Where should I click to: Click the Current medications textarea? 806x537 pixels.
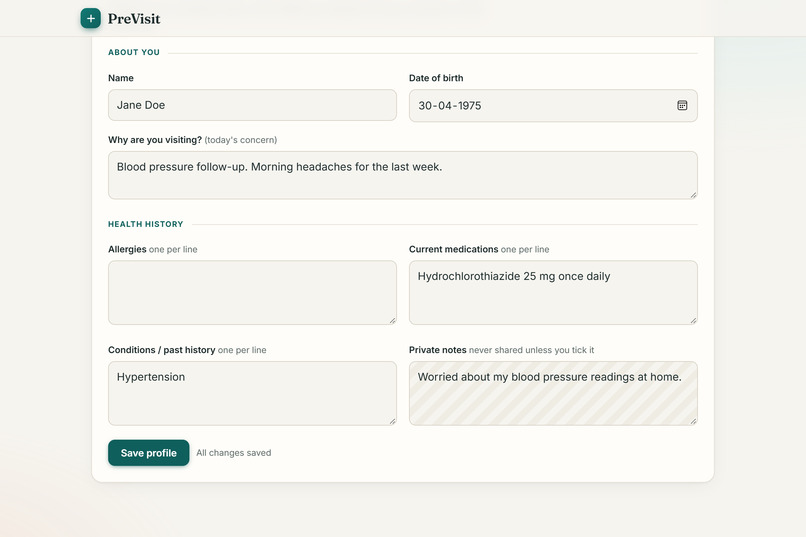pyautogui.click(x=553, y=292)
